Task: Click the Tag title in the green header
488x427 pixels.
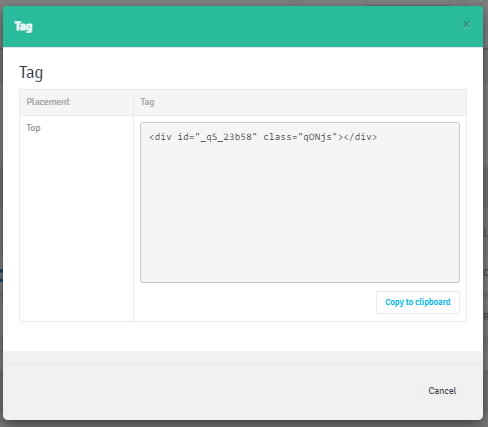Action: tap(23, 26)
